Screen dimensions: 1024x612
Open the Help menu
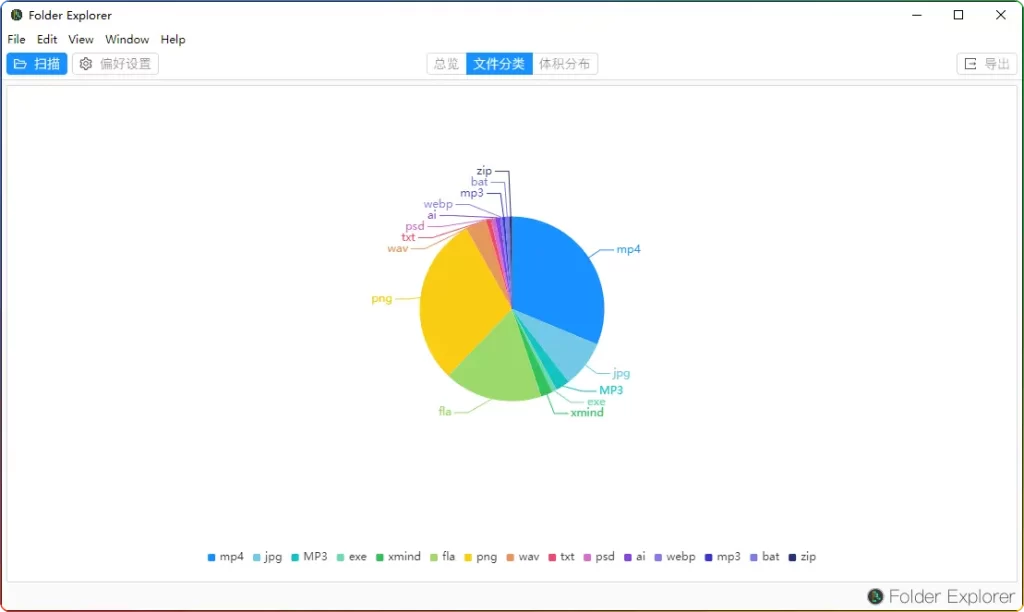tap(173, 39)
